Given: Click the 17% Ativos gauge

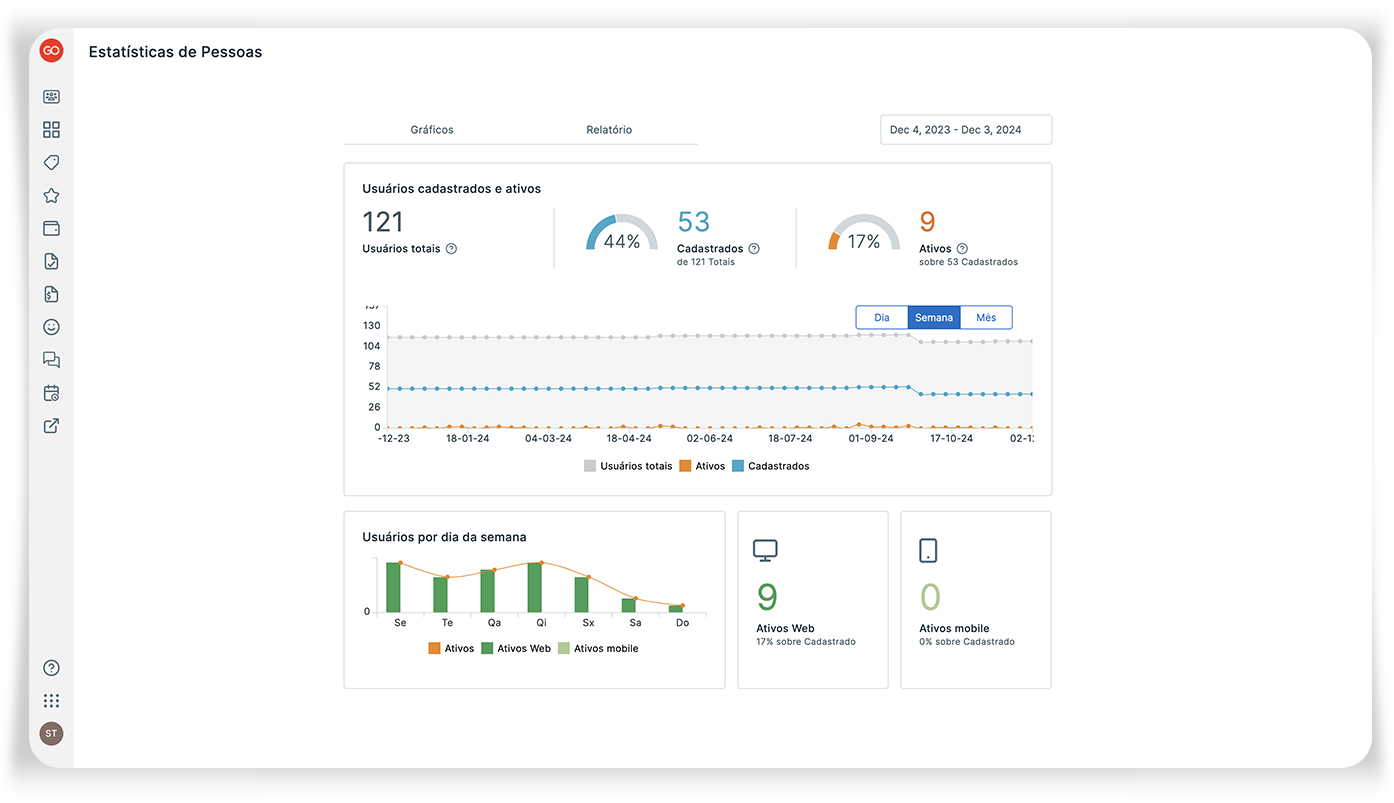Looking at the screenshot, I should tap(864, 232).
